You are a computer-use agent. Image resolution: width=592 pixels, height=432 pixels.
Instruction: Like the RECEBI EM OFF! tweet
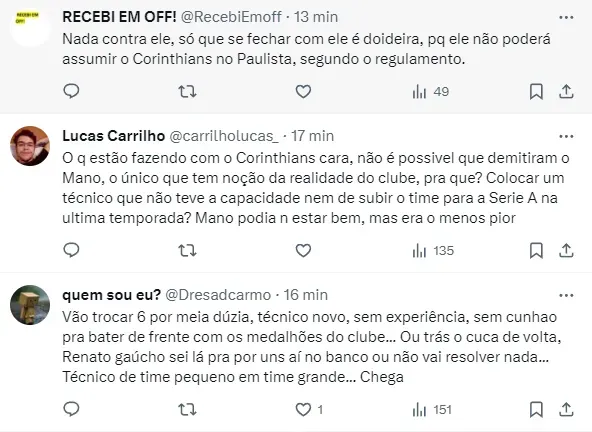point(303,91)
